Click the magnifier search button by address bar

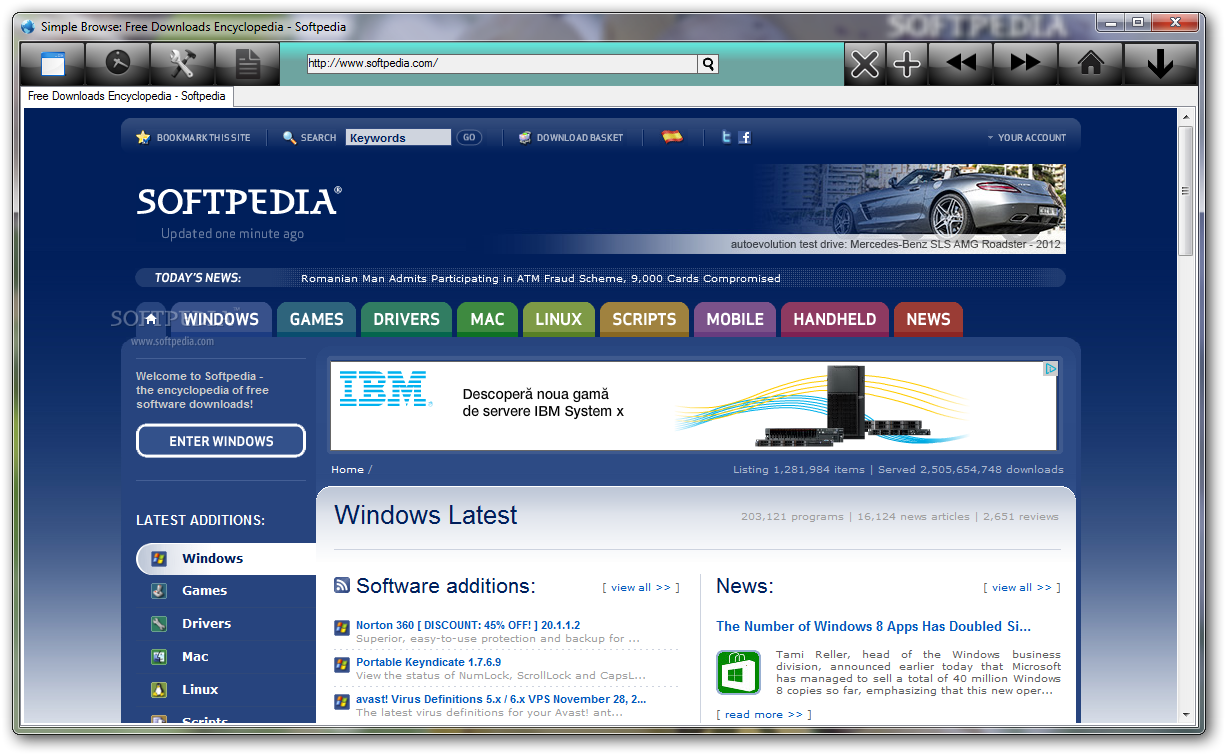[x=708, y=64]
